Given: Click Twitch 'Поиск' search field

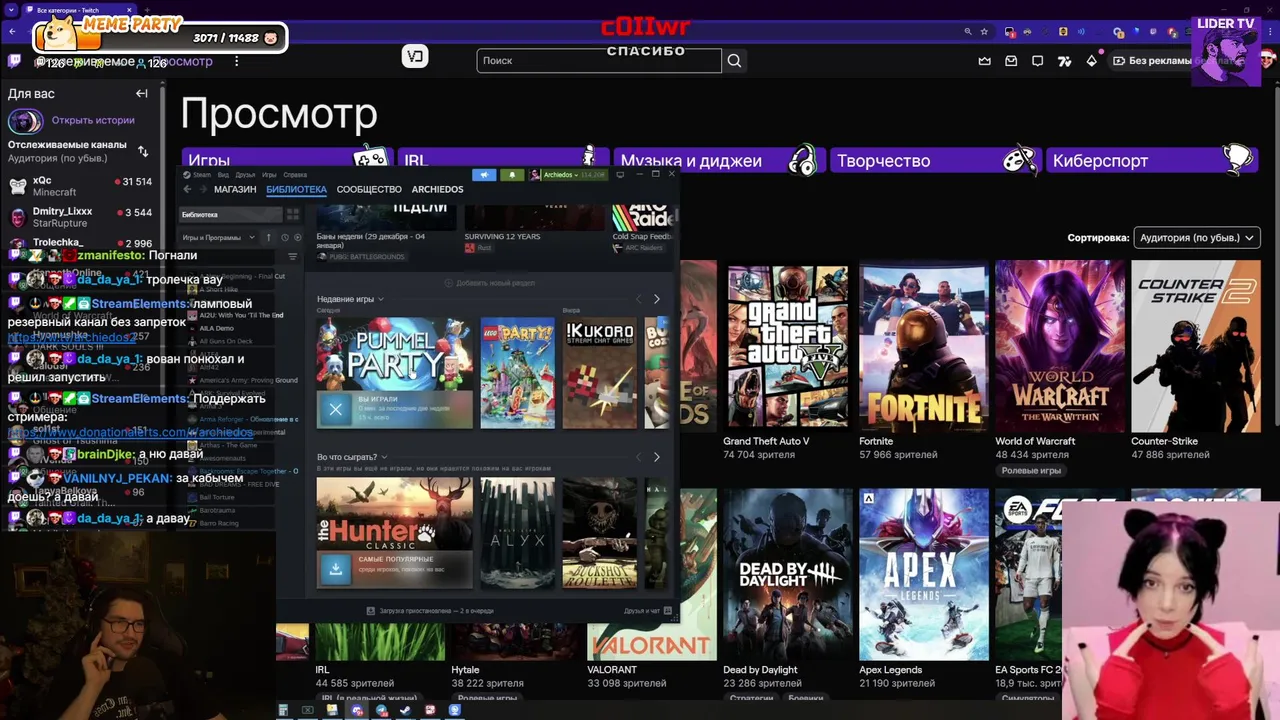Looking at the screenshot, I should pyautogui.click(x=599, y=61).
